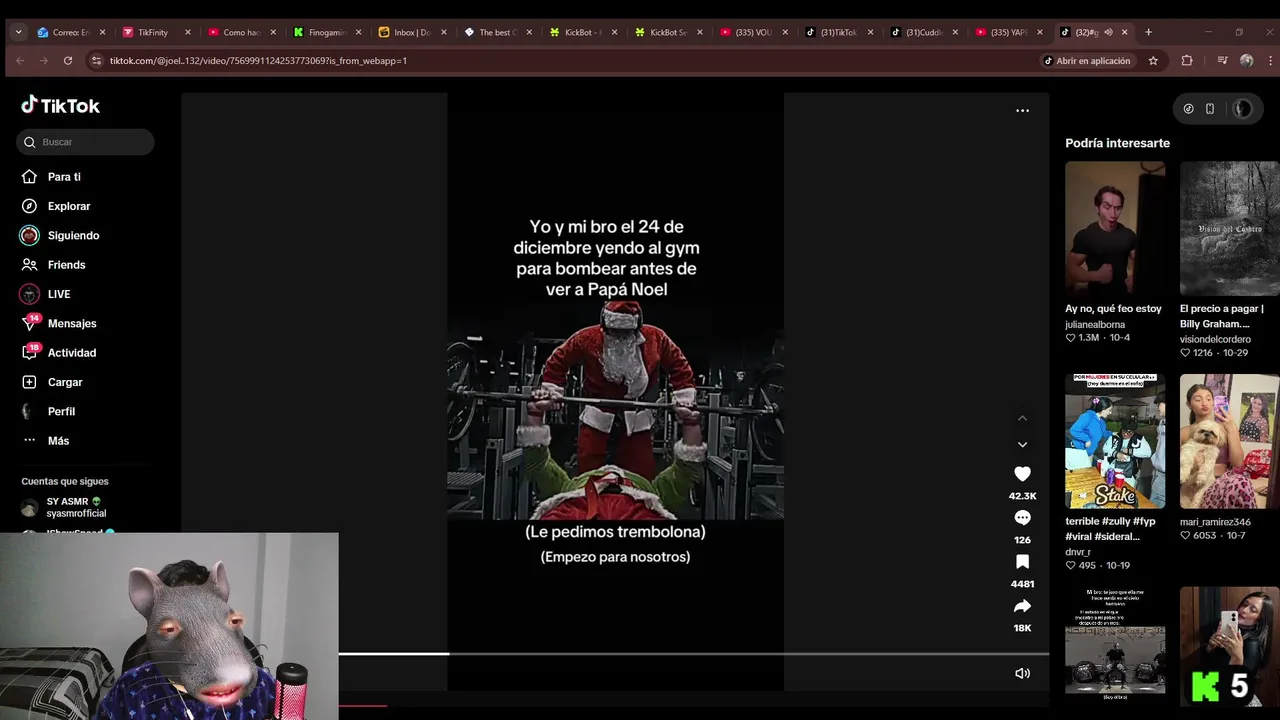Go to next video with down chevron

[x=1022, y=444]
